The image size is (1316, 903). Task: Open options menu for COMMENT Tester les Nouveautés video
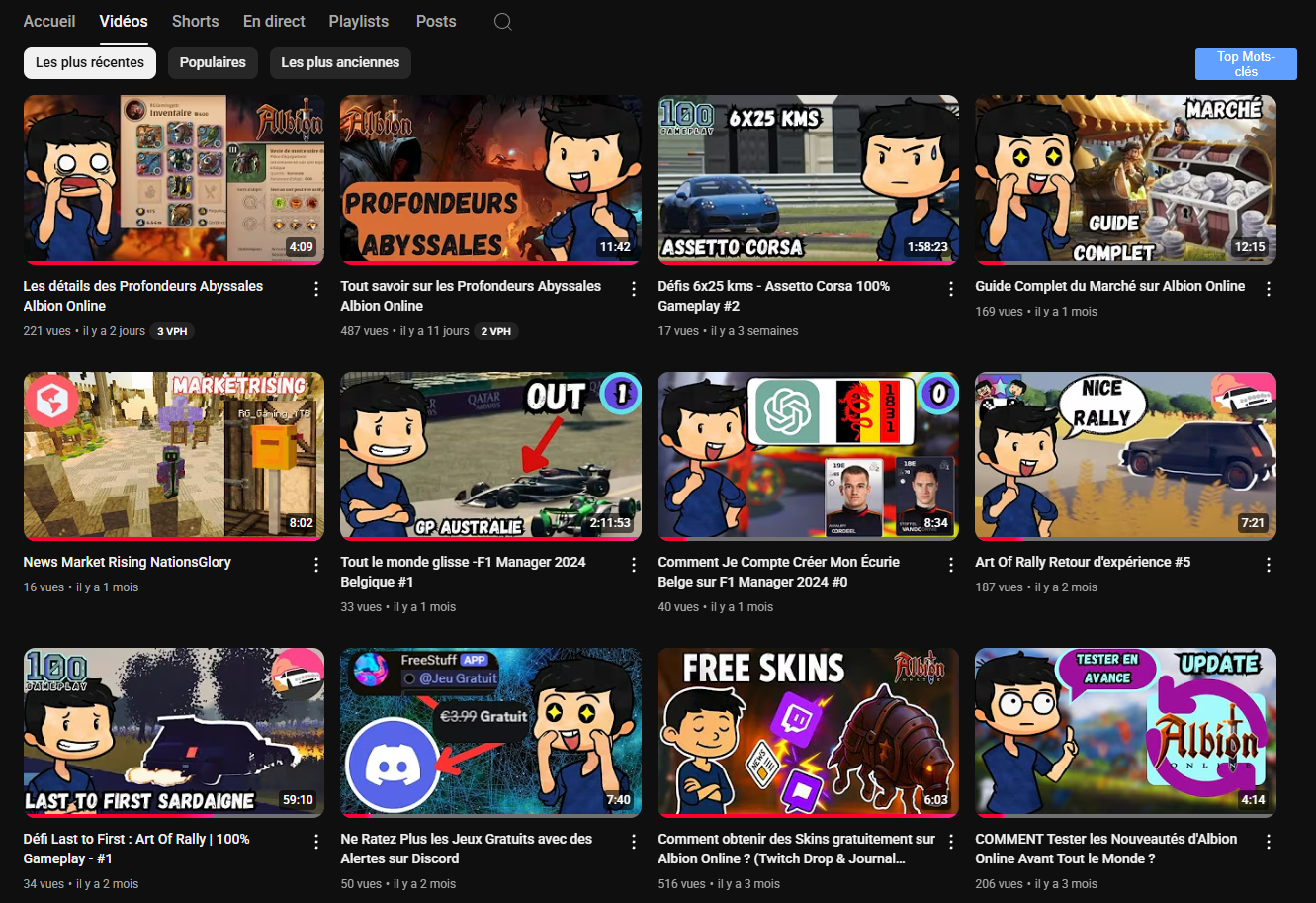(1269, 842)
